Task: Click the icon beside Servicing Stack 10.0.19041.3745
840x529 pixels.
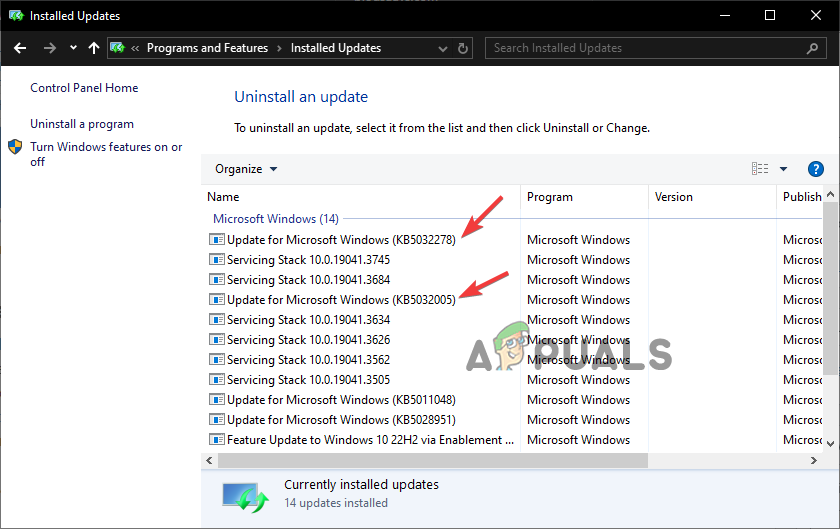Action: (x=216, y=260)
